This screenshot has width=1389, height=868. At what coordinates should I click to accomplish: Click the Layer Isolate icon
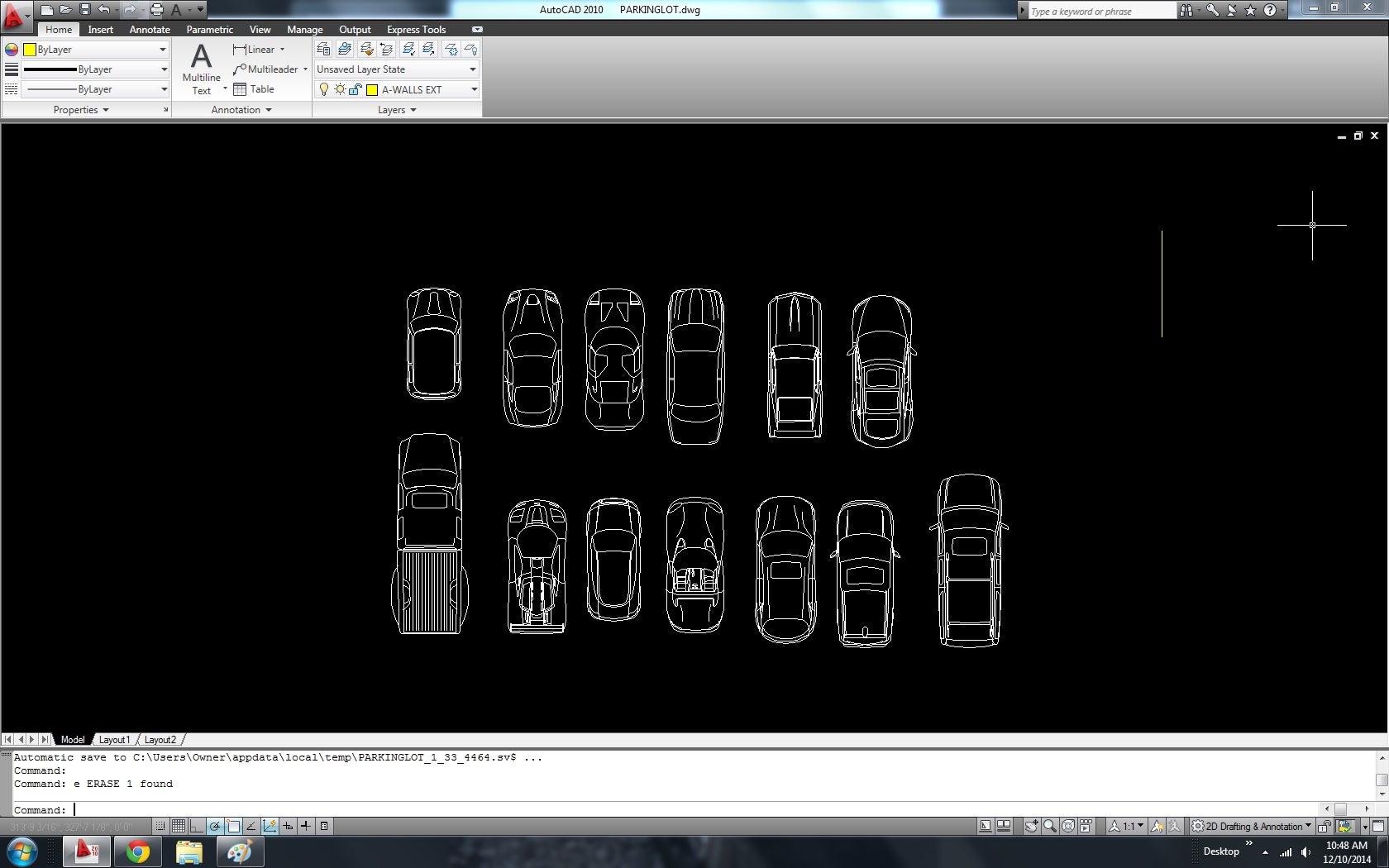pos(408,50)
